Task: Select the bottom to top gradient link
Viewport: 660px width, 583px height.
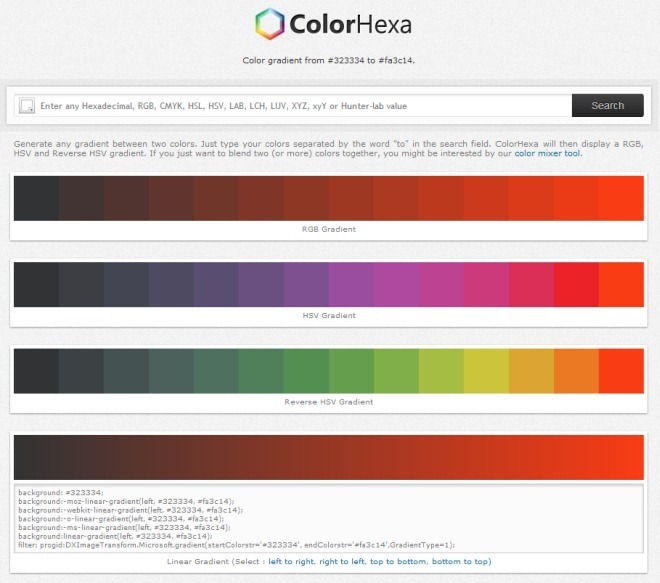Action: [459, 561]
